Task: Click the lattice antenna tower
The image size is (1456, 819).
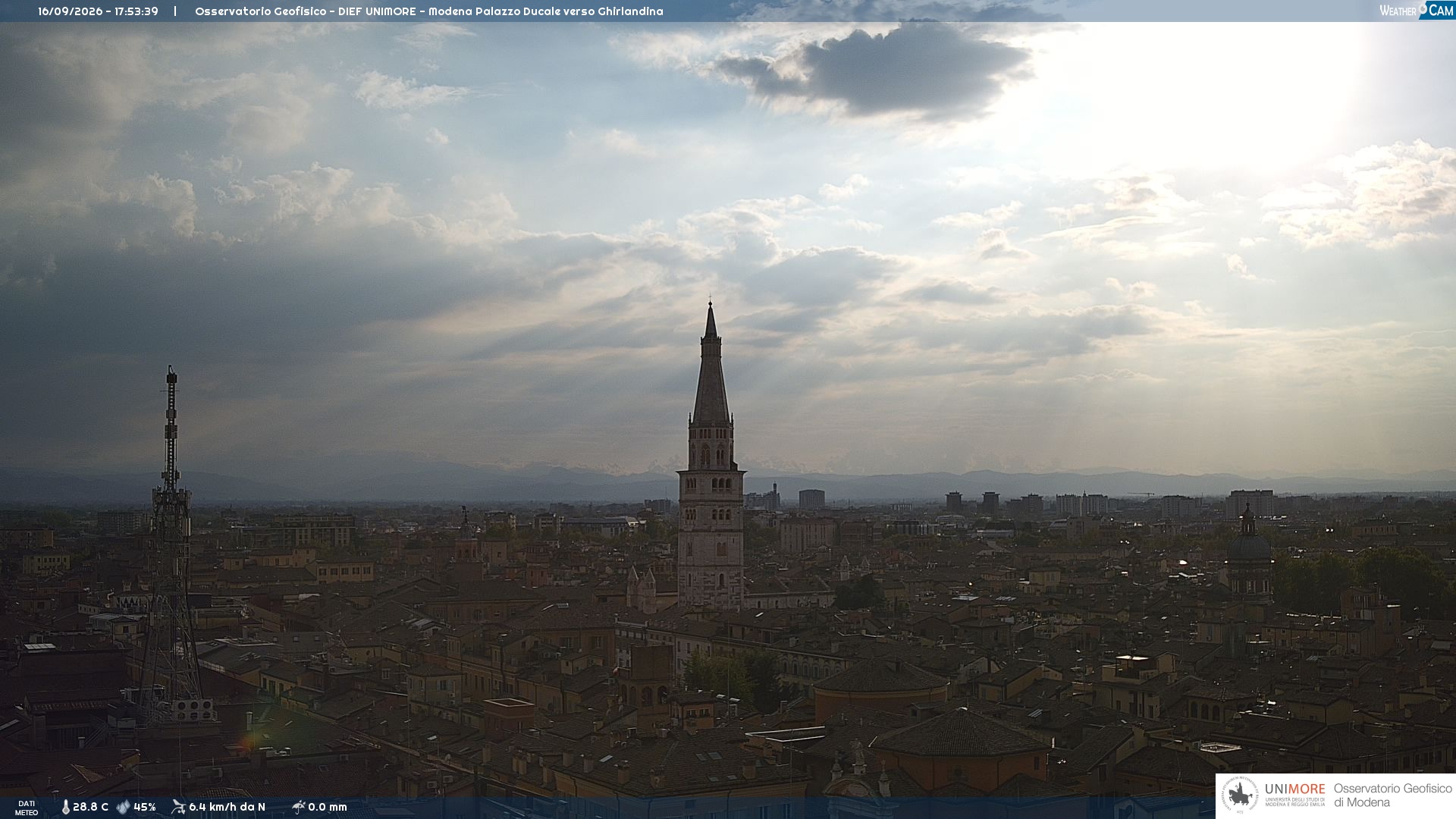Action: point(171,546)
